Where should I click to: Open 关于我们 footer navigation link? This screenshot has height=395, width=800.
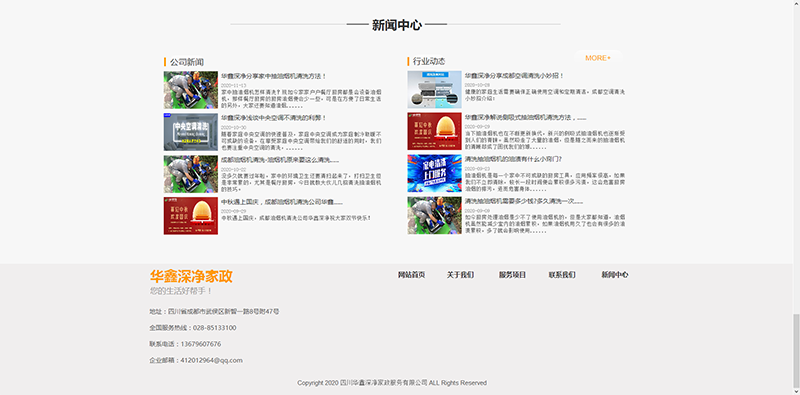tap(460, 275)
